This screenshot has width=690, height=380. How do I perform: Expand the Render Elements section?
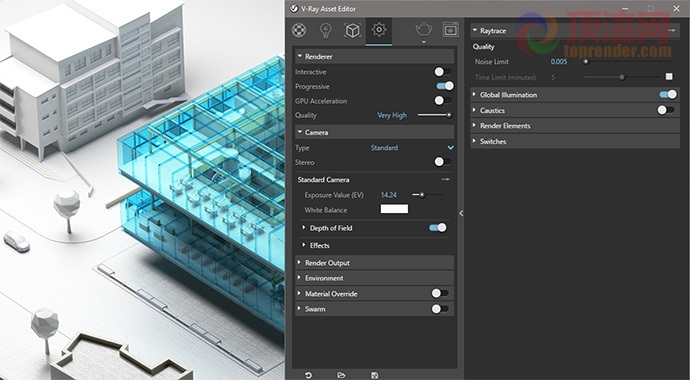[x=474, y=125]
